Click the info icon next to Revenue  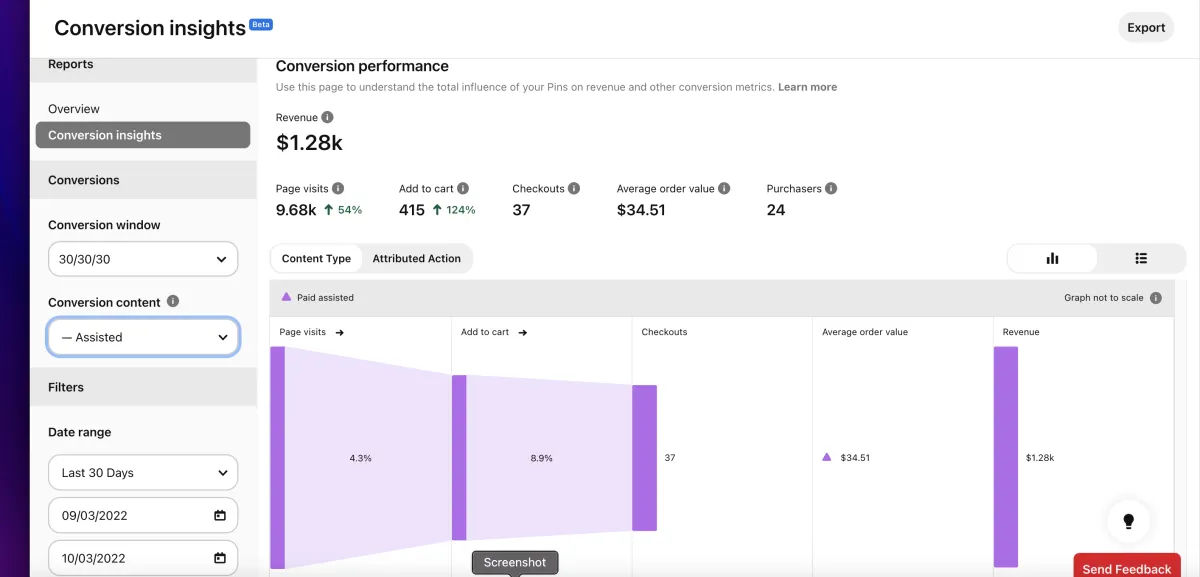(328, 118)
